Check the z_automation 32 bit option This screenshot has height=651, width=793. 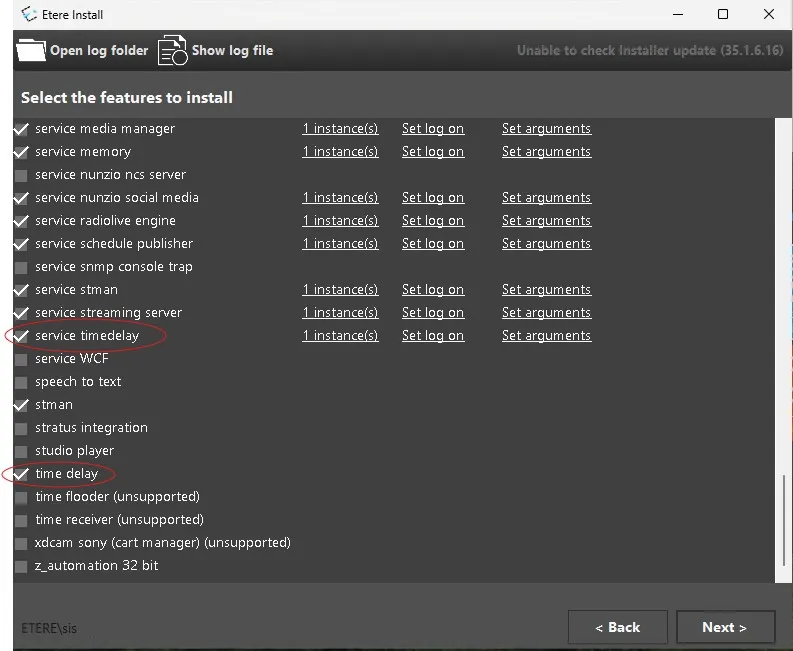pyautogui.click(x=21, y=566)
